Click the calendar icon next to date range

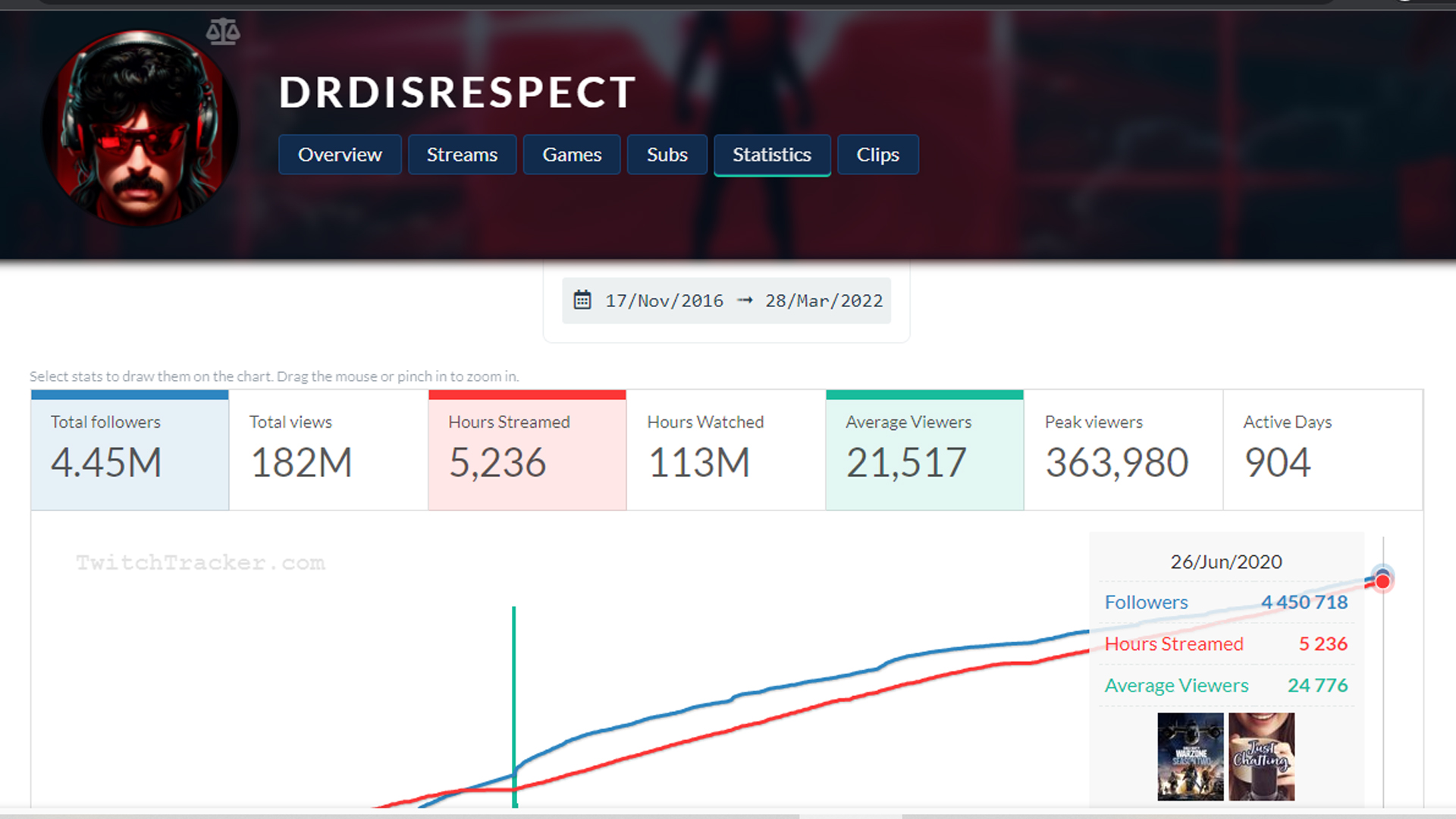(x=583, y=300)
